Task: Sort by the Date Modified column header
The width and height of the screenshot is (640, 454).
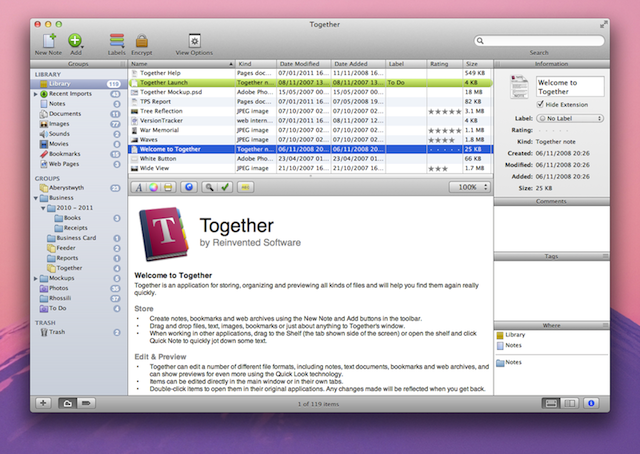Action: pyautogui.click(x=302, y=63)
